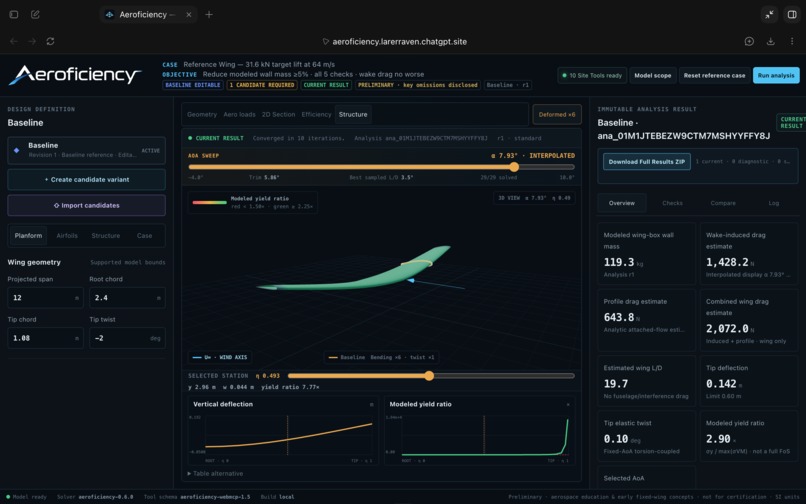Expand the Table alternative disclosure
Image resolution: width=806 pixels, height=504 pixels.
pos(215,473)
